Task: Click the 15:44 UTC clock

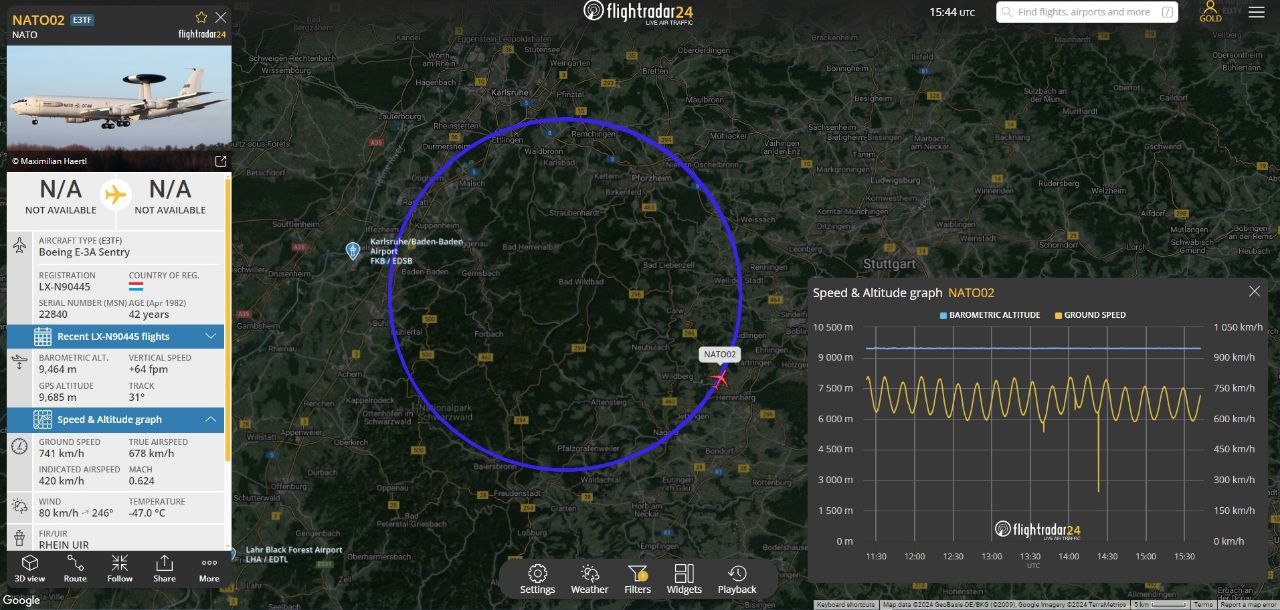Action: [x=952, y=12]
